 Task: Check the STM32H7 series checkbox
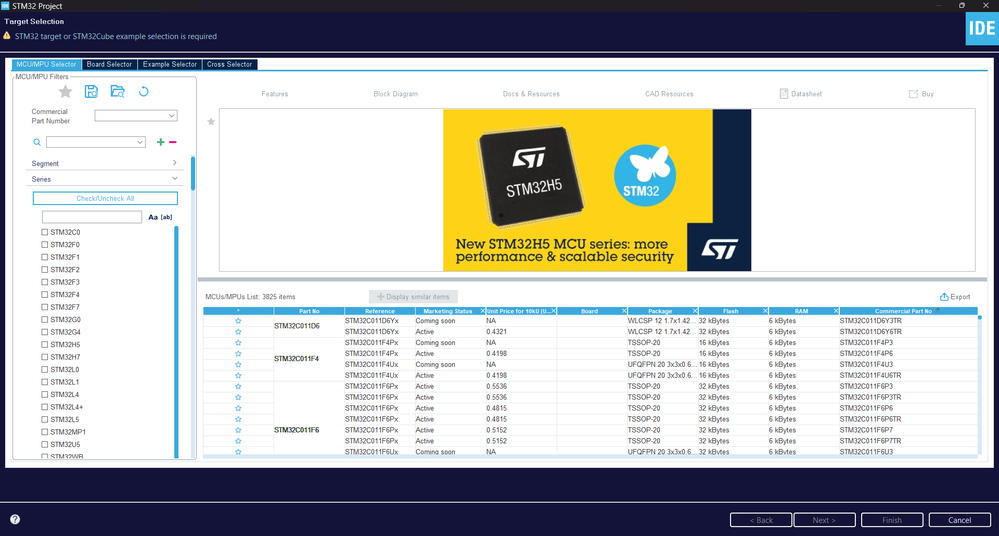[x=45, y=357]
